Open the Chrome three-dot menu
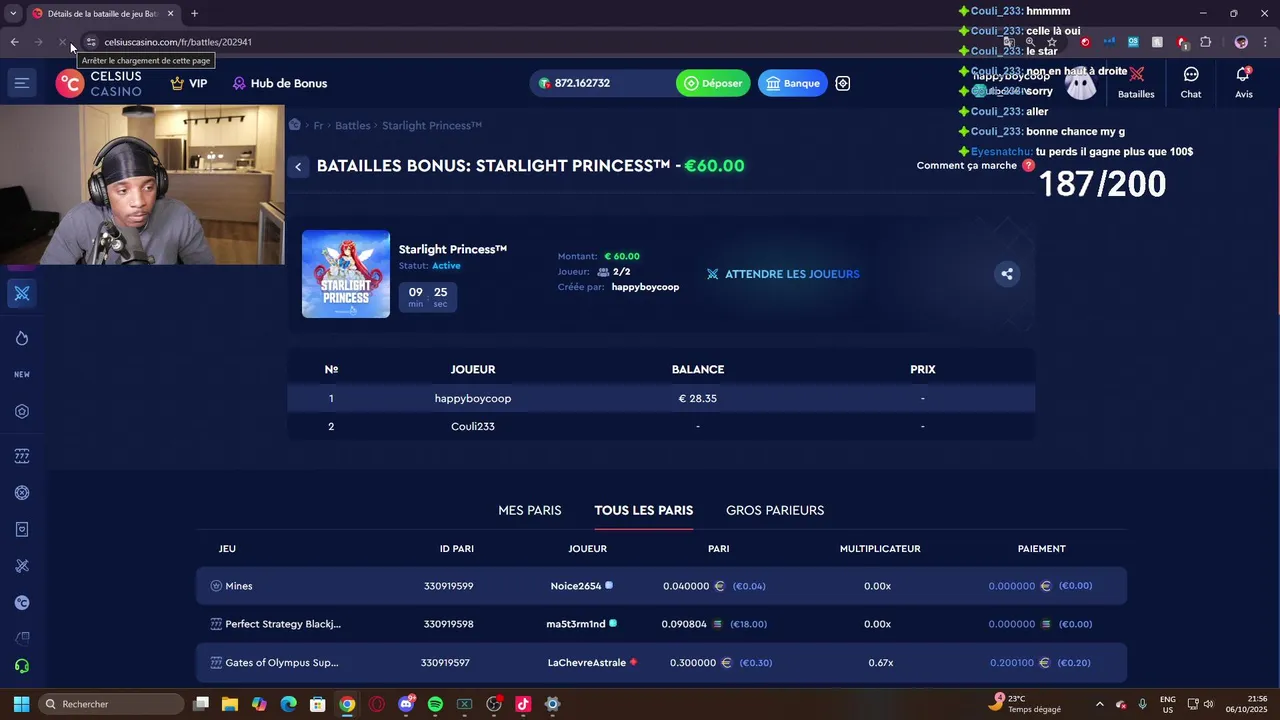1280x720 pixels. point(1265,42)
